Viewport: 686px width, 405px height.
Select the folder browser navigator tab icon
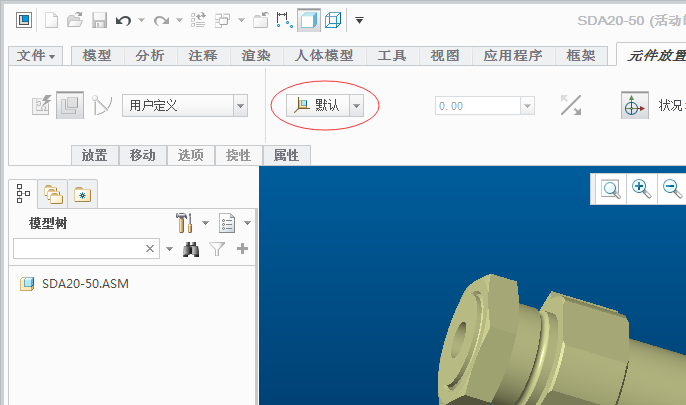53,194
